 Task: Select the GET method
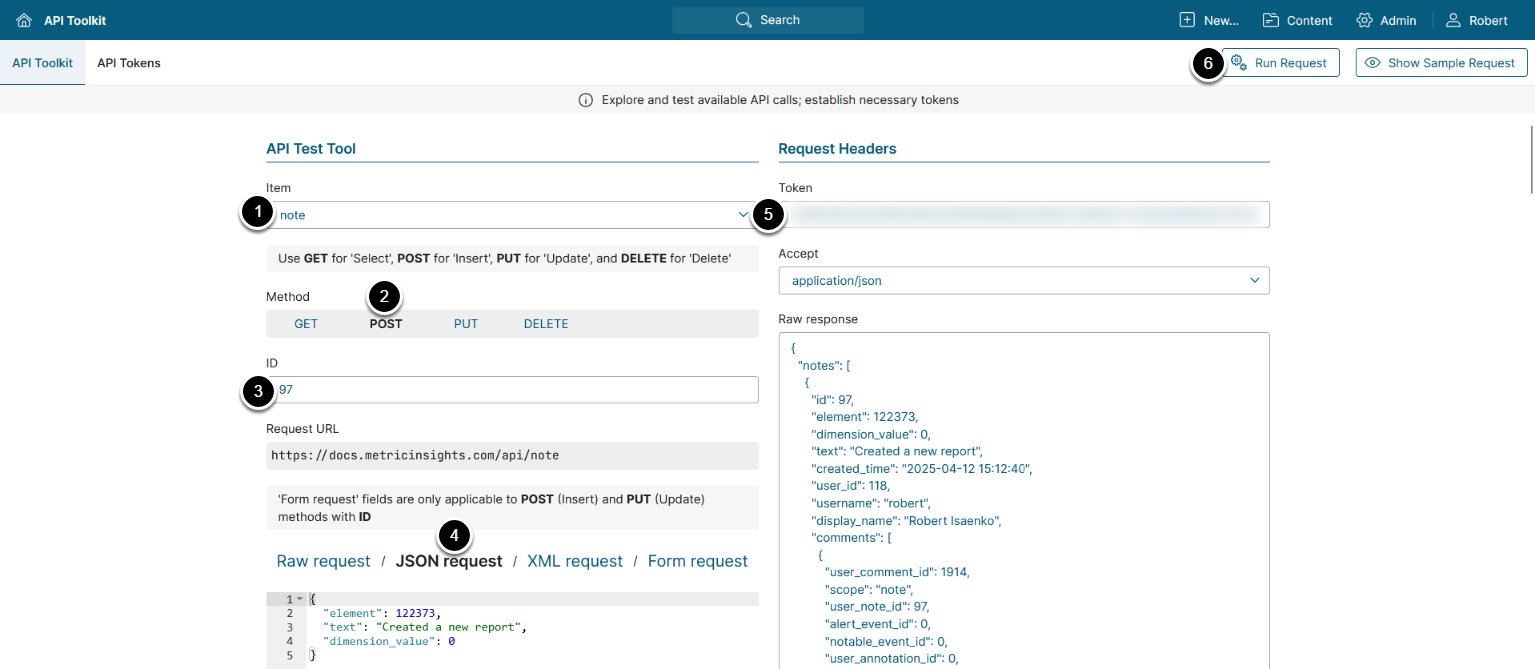click(306, 324)
